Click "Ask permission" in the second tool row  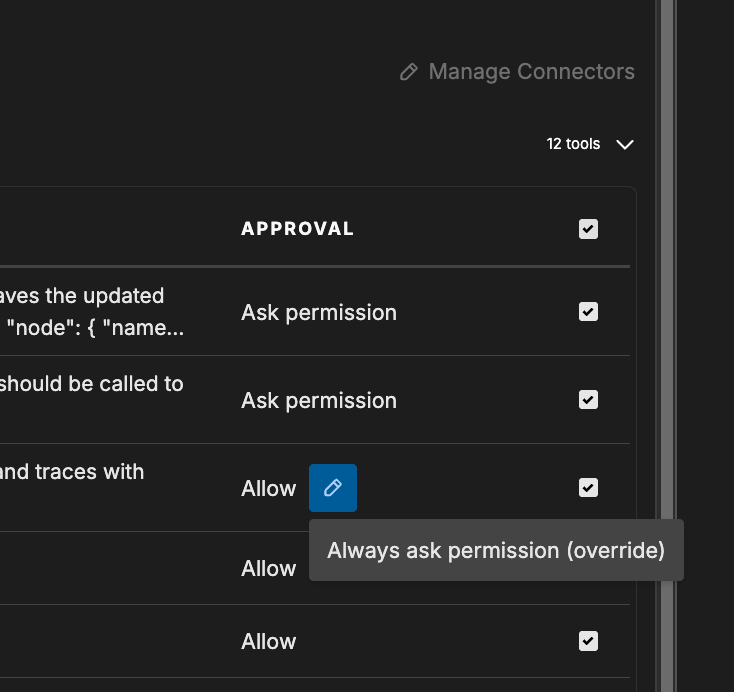pos(319,401)
